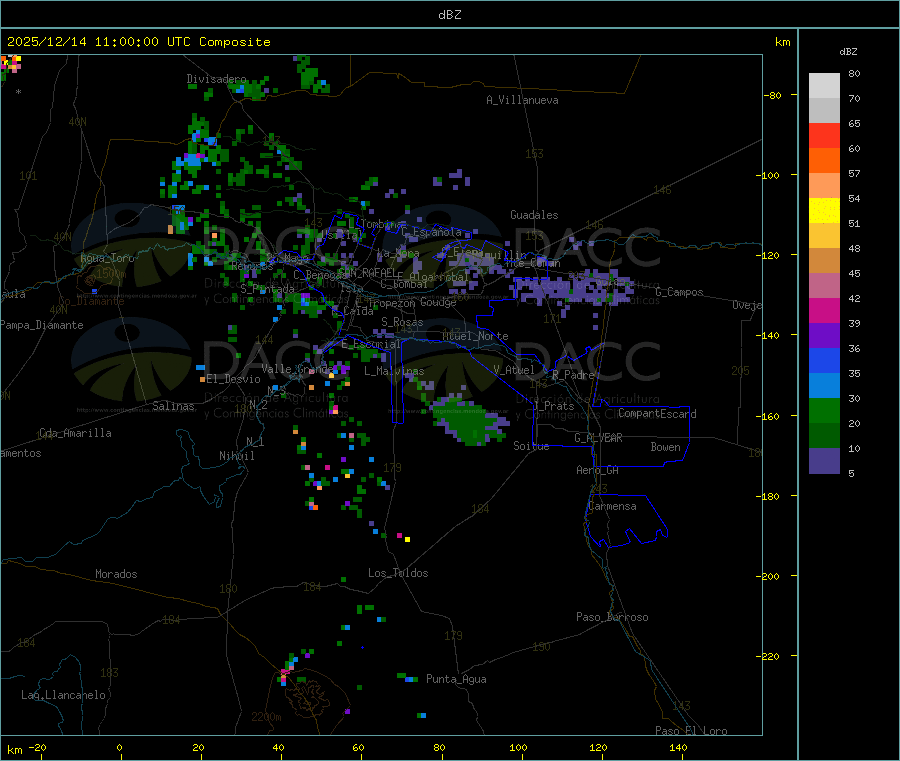
Task: Click the Soitue label
Action: (x=531, y=446)
